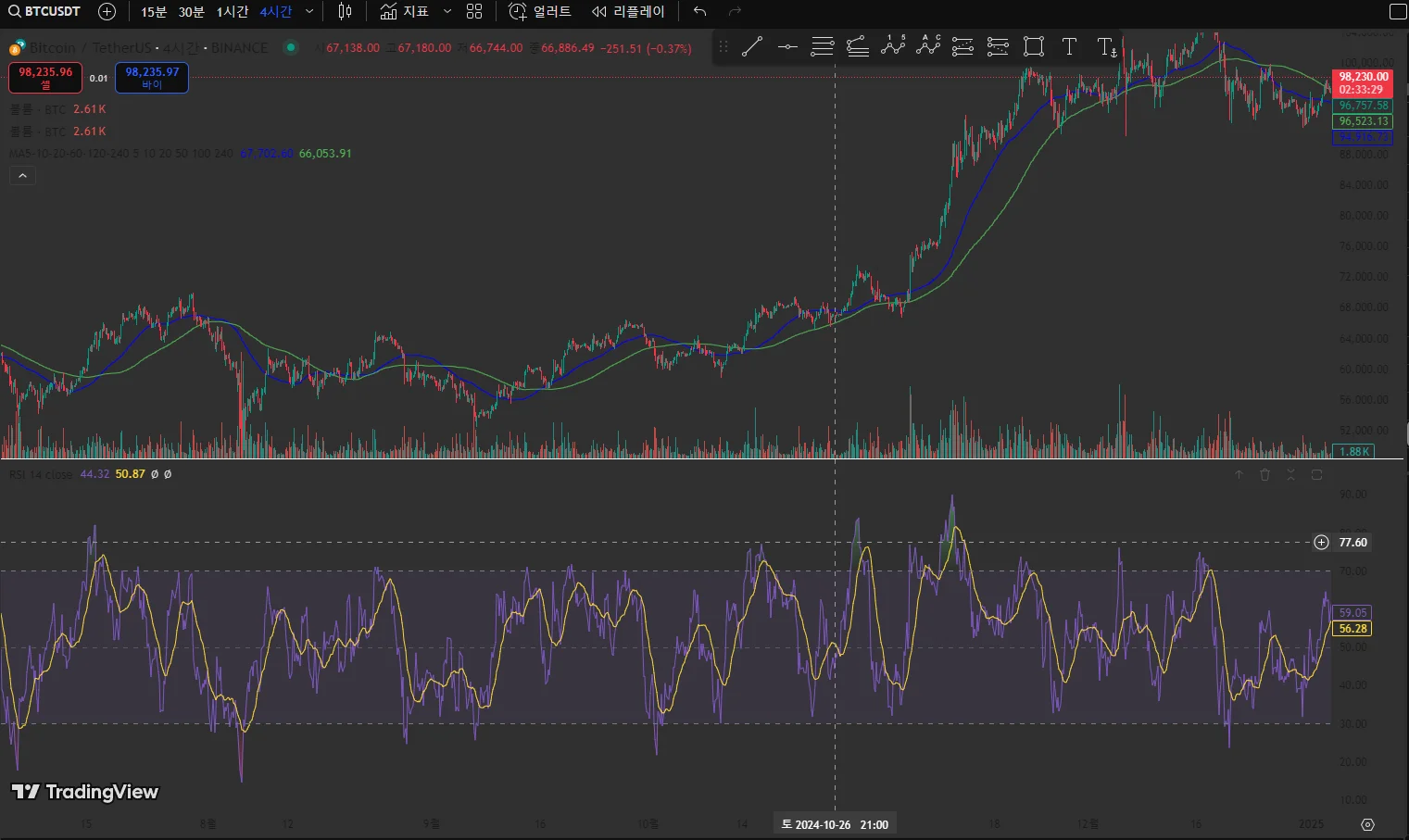
Task: Open BTCUSDT symbol search field
Action: click(x=44, y=11)
